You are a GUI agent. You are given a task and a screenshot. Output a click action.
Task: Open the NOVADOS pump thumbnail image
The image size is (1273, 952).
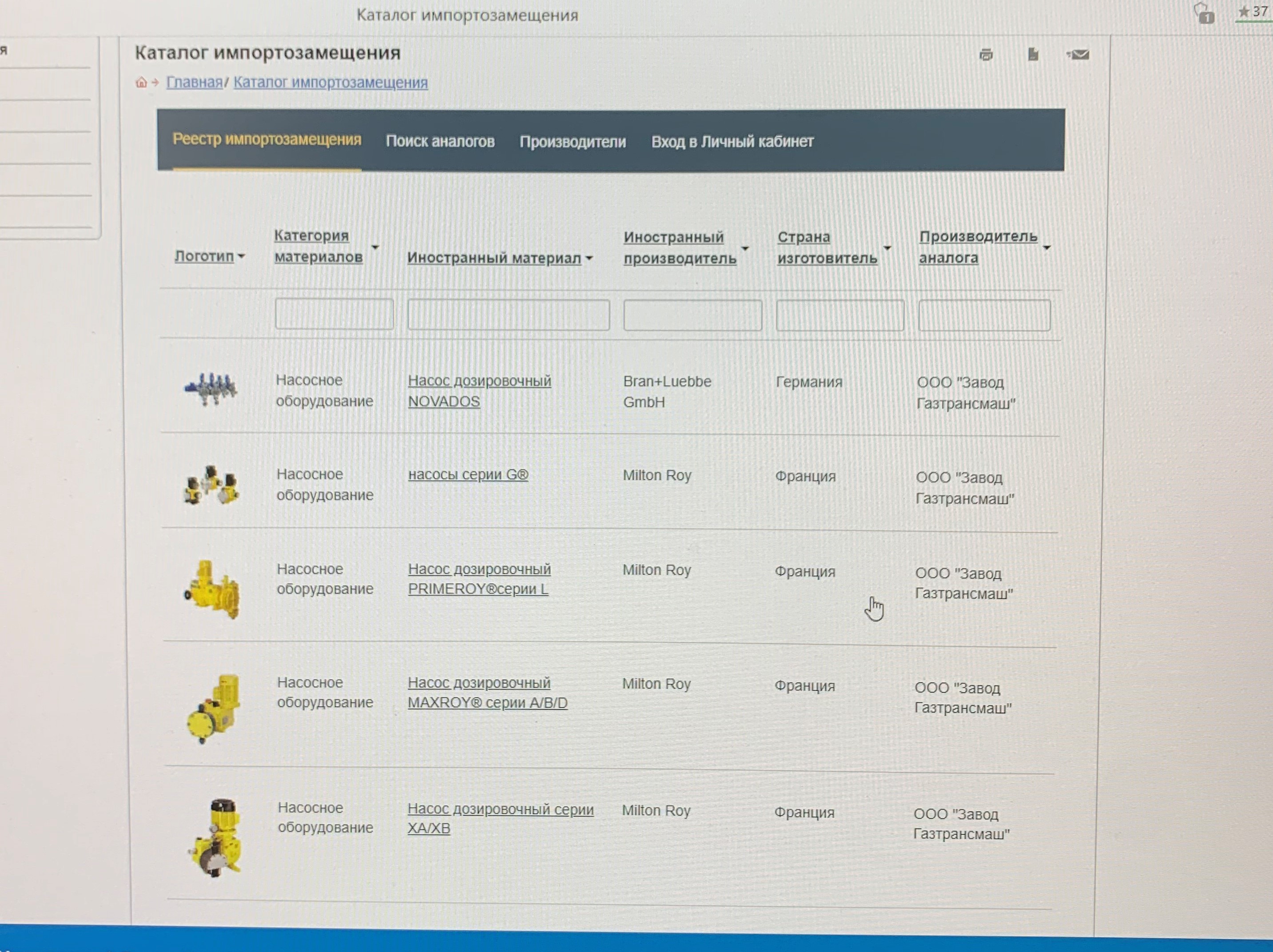[211, 389]
